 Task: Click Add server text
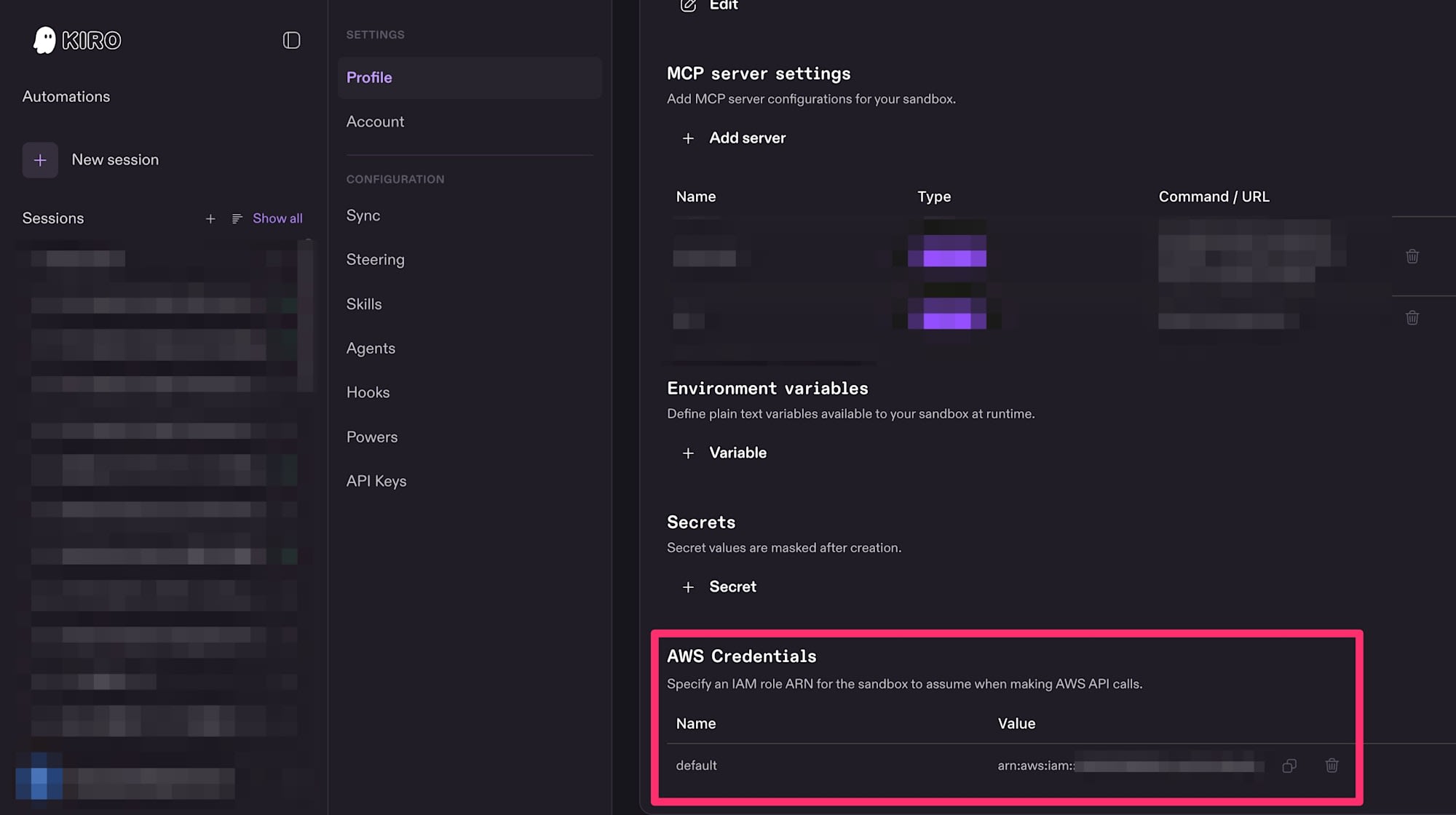[748, 138]
